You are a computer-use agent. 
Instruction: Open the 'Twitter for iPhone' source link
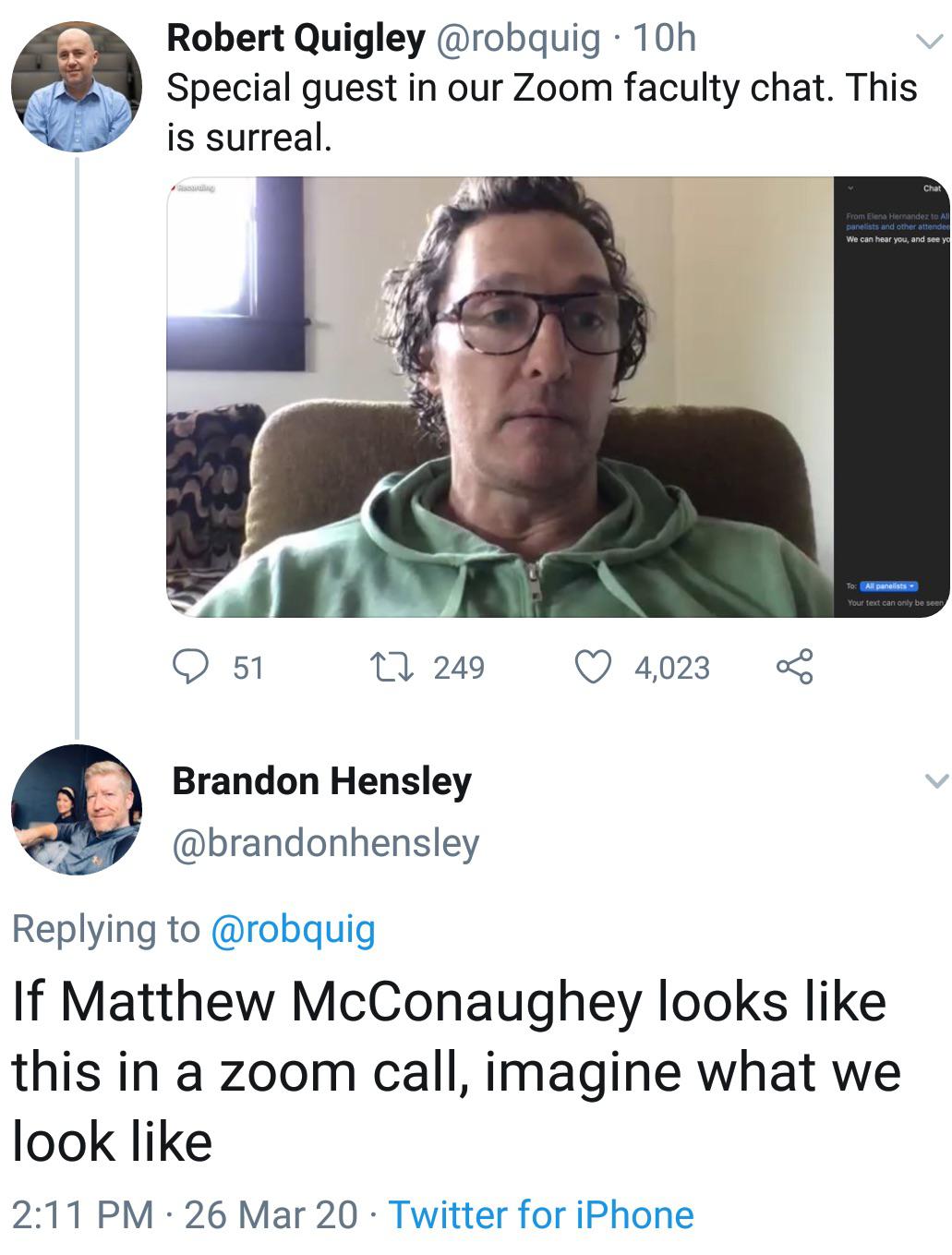[540, 1214]
